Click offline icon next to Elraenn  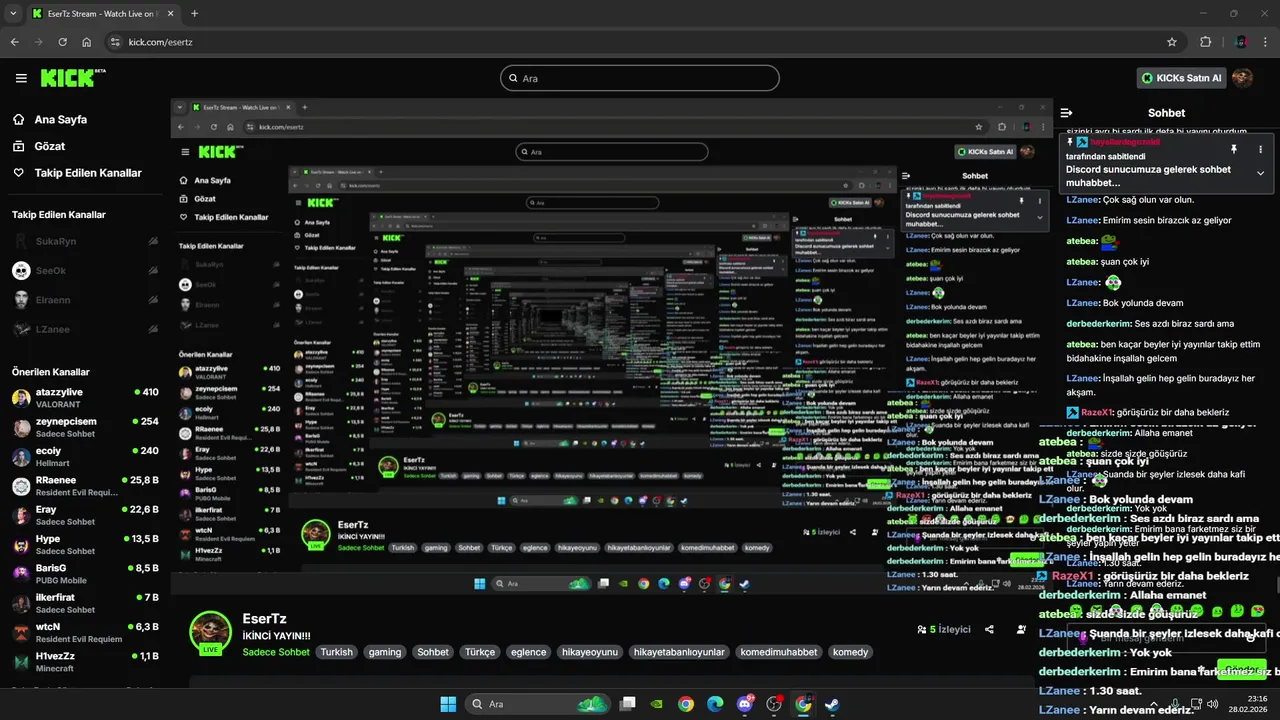(153, 300)
